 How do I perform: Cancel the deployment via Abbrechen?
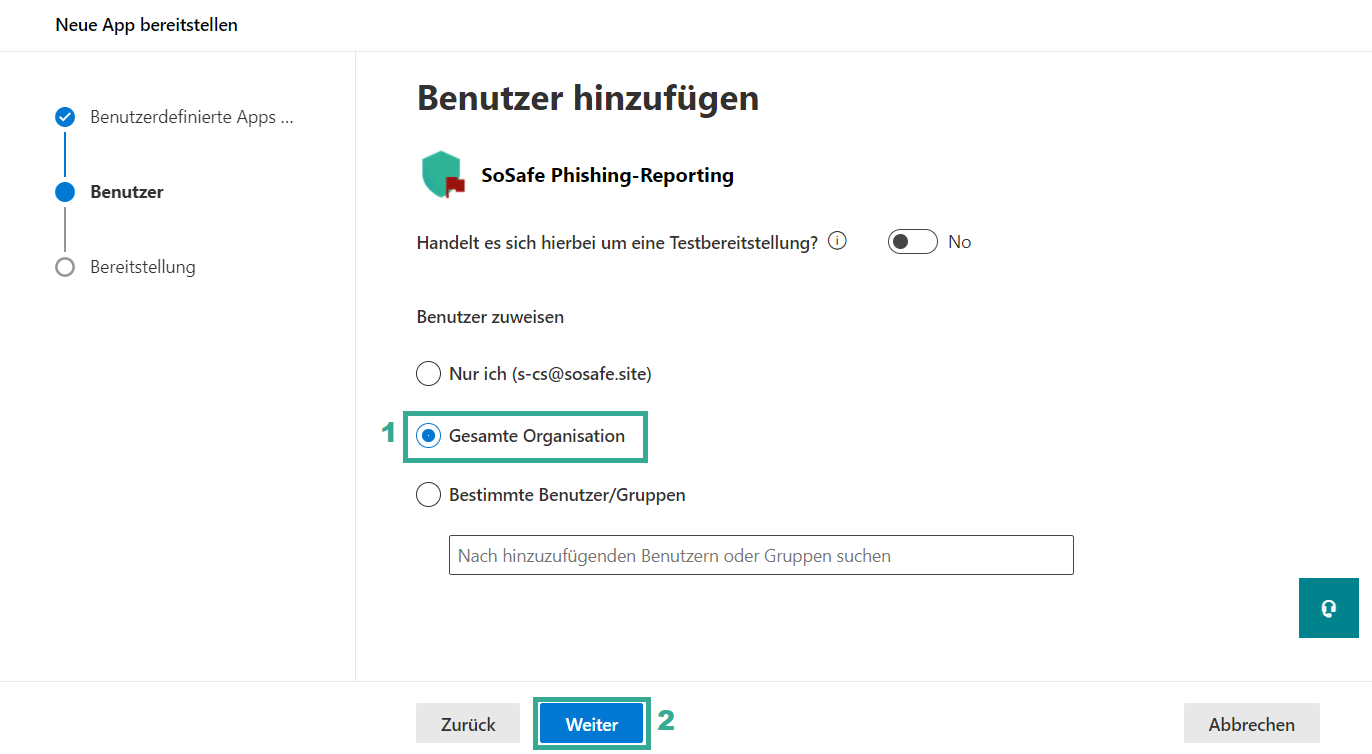[x=1251, y=724]
